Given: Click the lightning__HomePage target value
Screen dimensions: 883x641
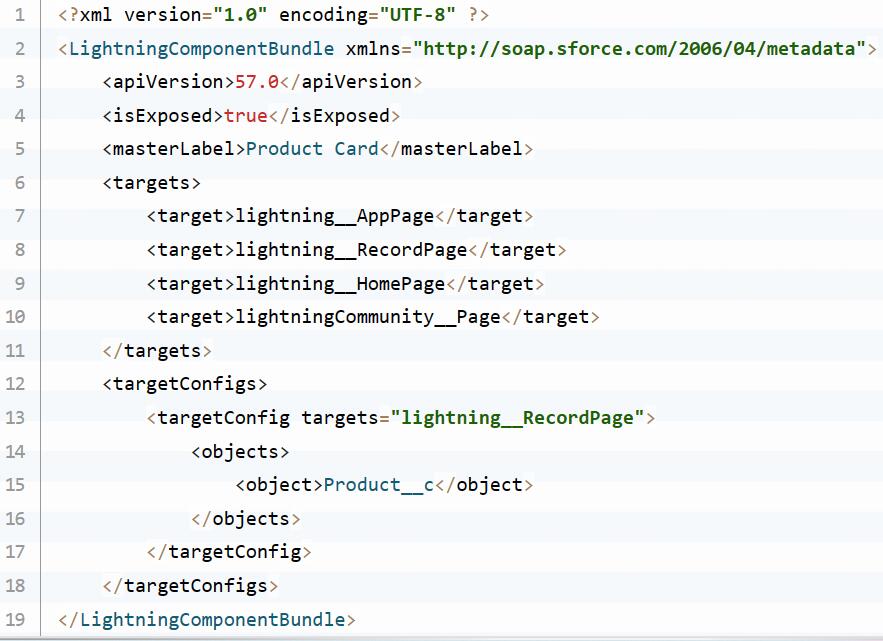Looking at the screenshot, I should [x=340, y=283].
